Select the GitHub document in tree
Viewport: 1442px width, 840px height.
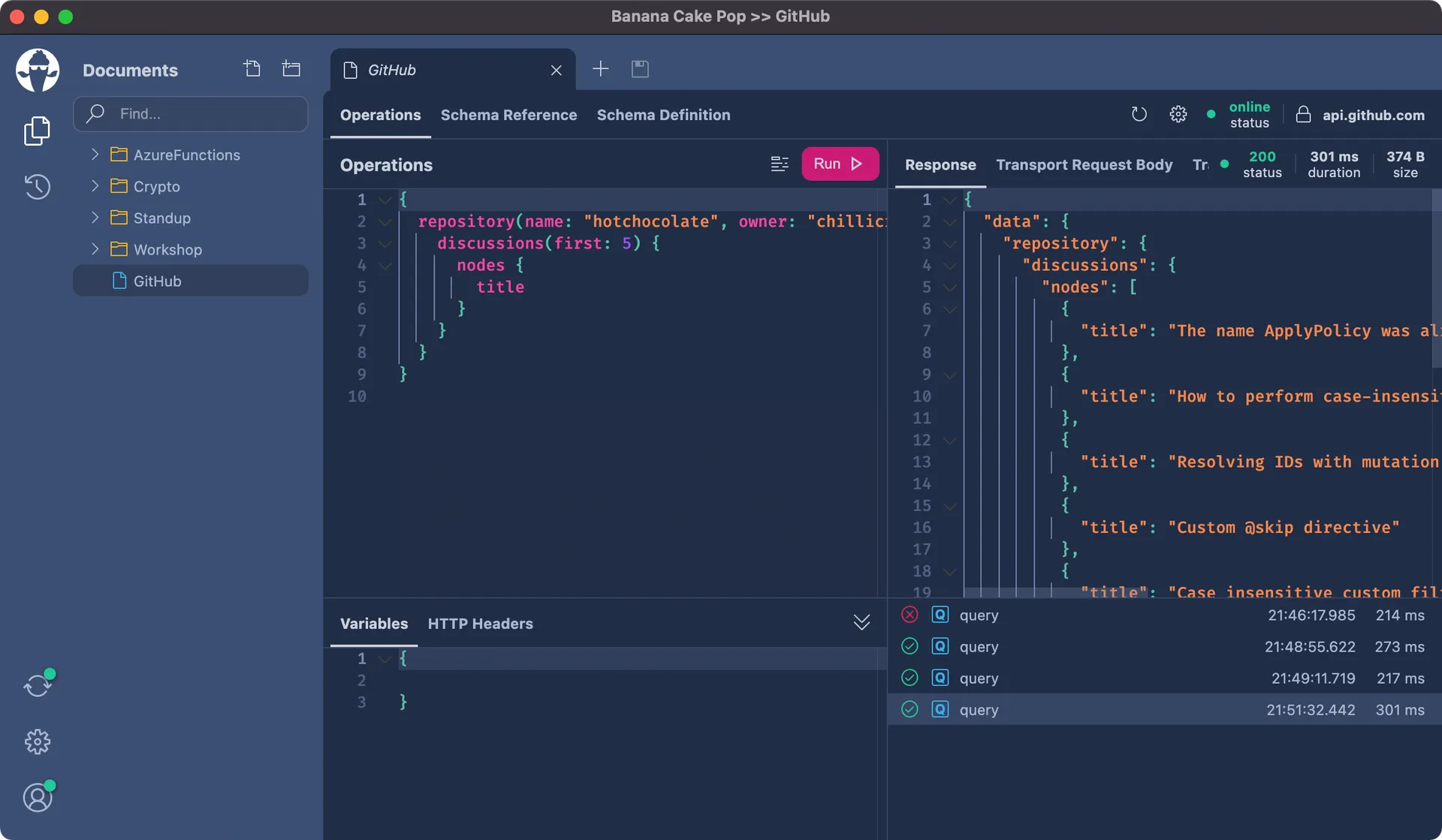(191, 281)
